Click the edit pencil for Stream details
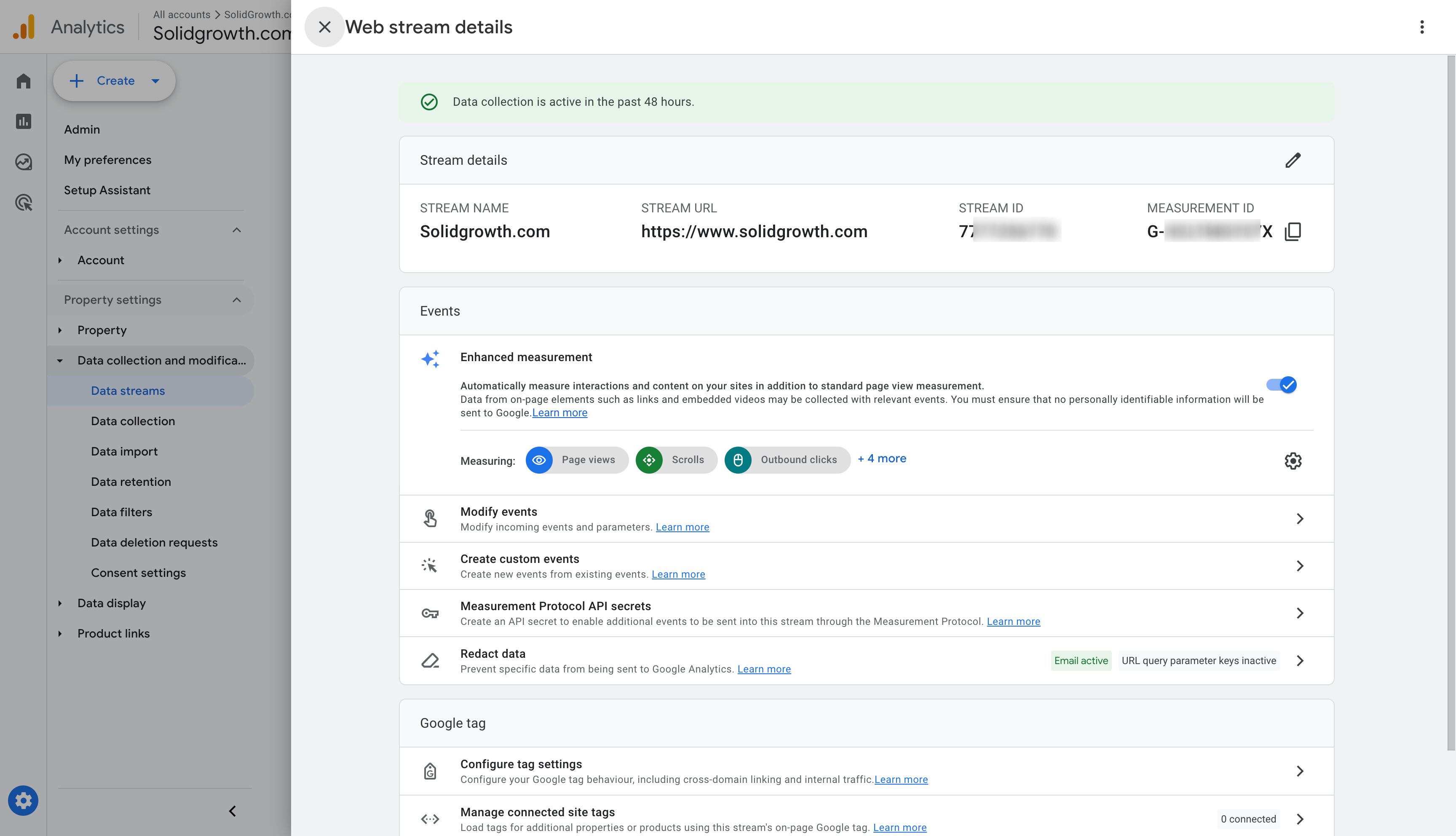Image resolution: width=1456 pixels, height=836 pixels. pos(1293,160)
